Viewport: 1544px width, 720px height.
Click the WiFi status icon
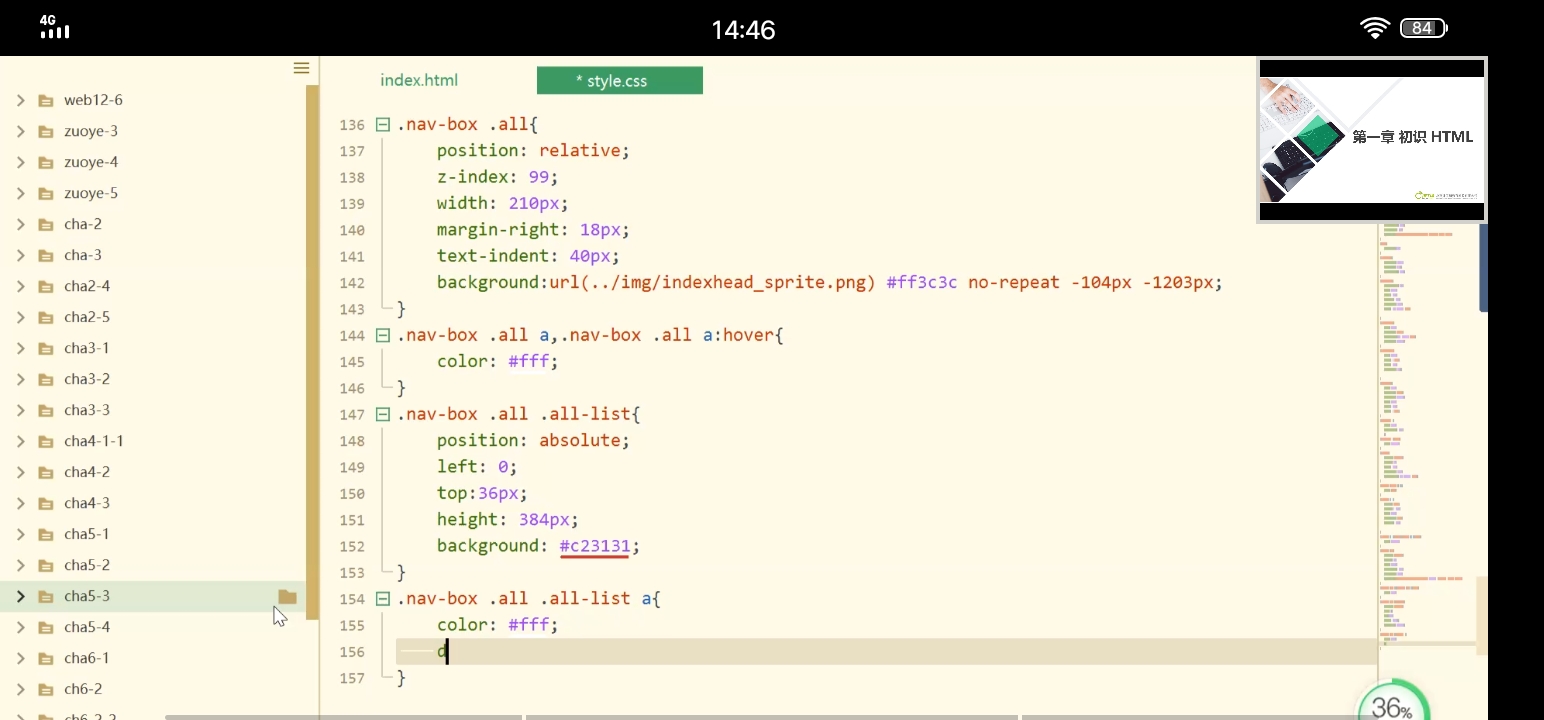1375,28
